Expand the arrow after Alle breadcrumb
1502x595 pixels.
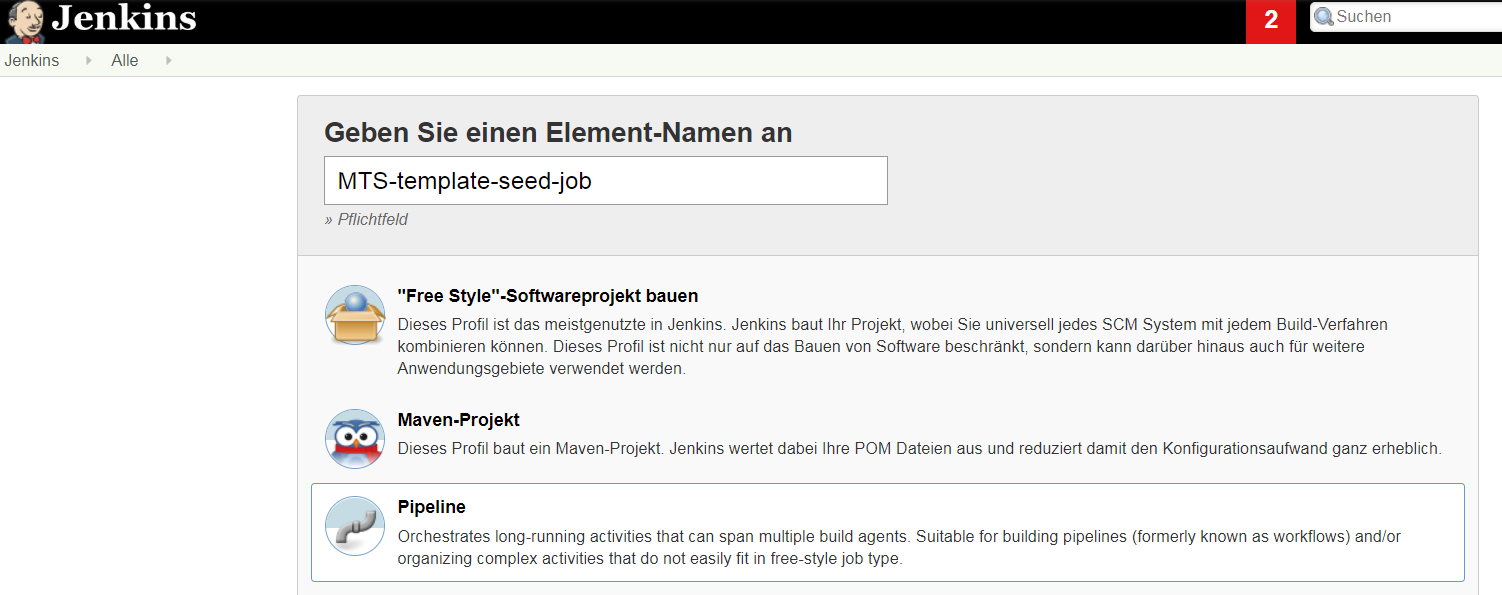(168, 60)
